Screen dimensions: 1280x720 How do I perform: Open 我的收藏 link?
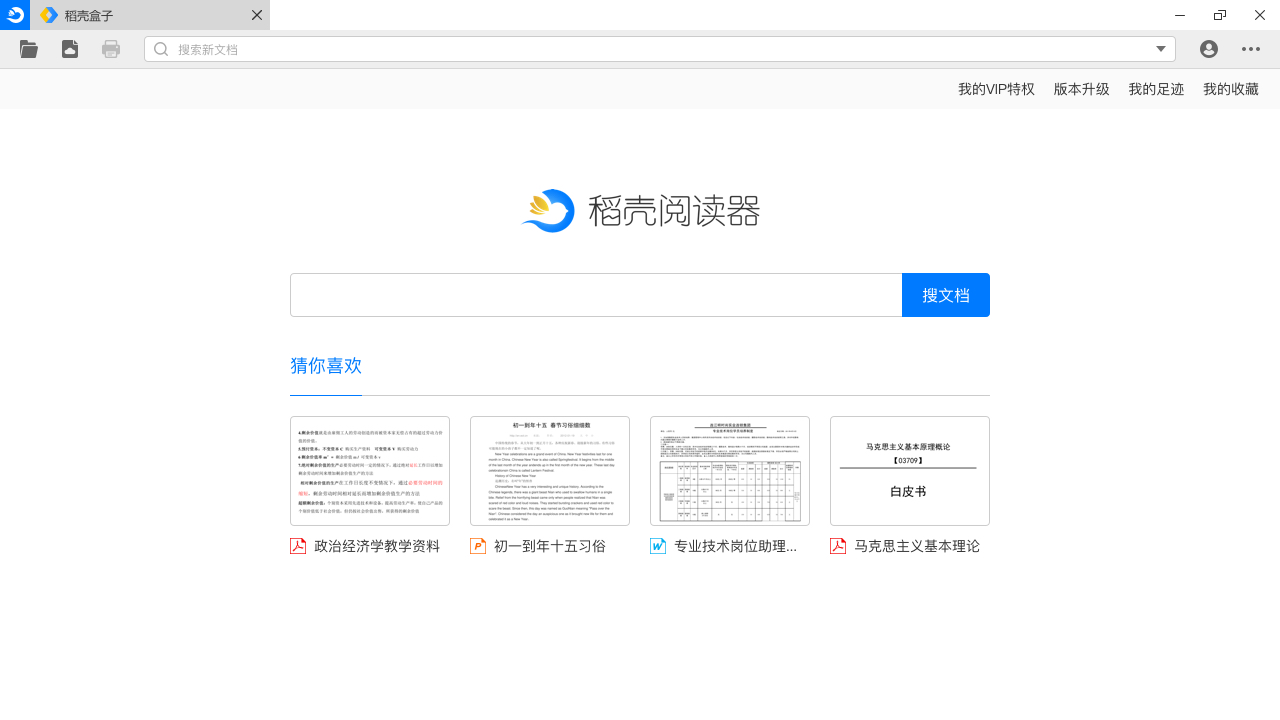click(x=1231, y=89)
